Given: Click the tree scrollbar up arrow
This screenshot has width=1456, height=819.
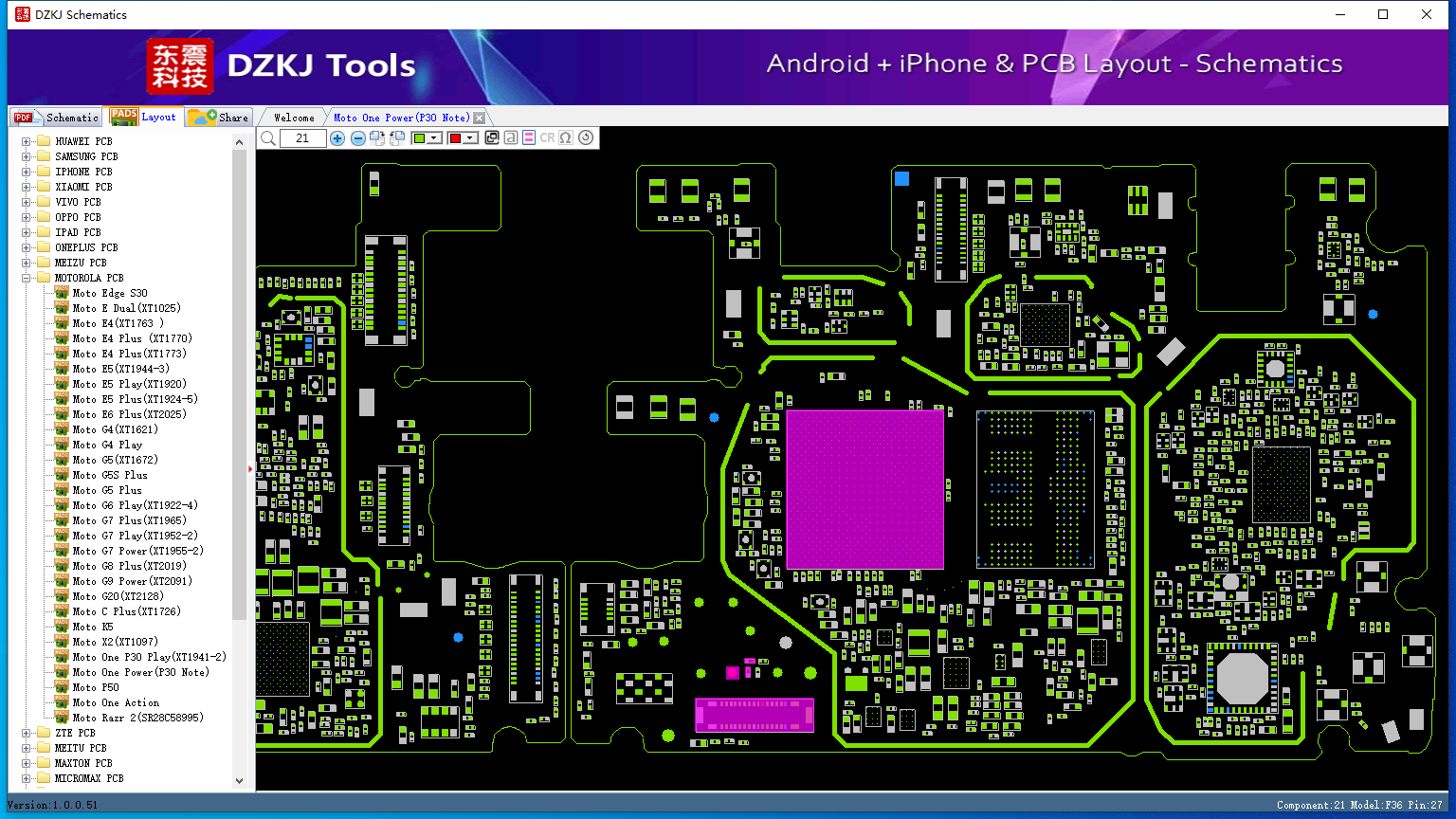Looking at the screenshot, I should pos(239,142).
